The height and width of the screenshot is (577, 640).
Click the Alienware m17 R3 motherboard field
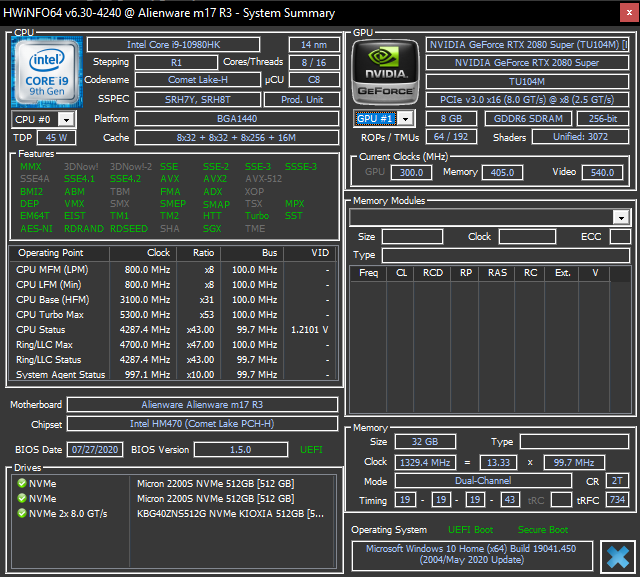pyautogui.click(x=202, y=405)
